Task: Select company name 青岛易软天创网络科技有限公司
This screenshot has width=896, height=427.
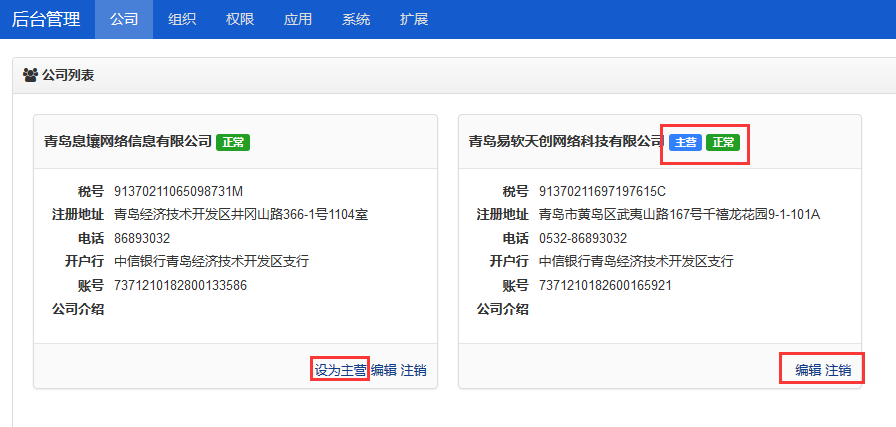Action: click(x=566, y=142)
